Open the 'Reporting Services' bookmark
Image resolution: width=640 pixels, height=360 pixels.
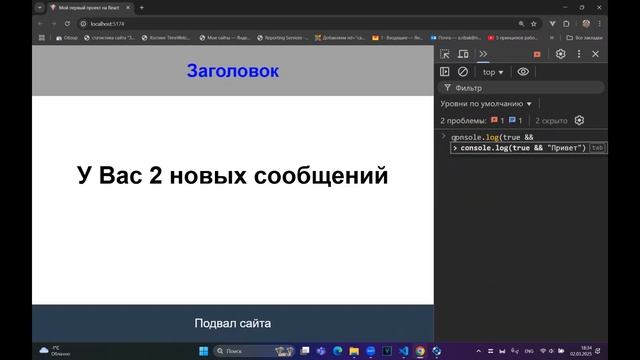282,38
